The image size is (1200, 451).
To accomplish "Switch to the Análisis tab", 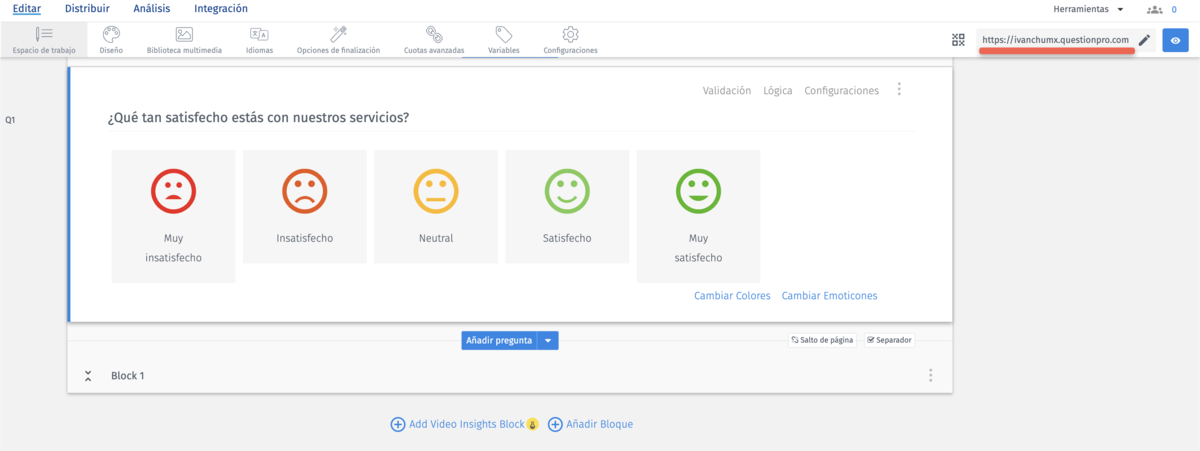I will (x=151, y=8).
